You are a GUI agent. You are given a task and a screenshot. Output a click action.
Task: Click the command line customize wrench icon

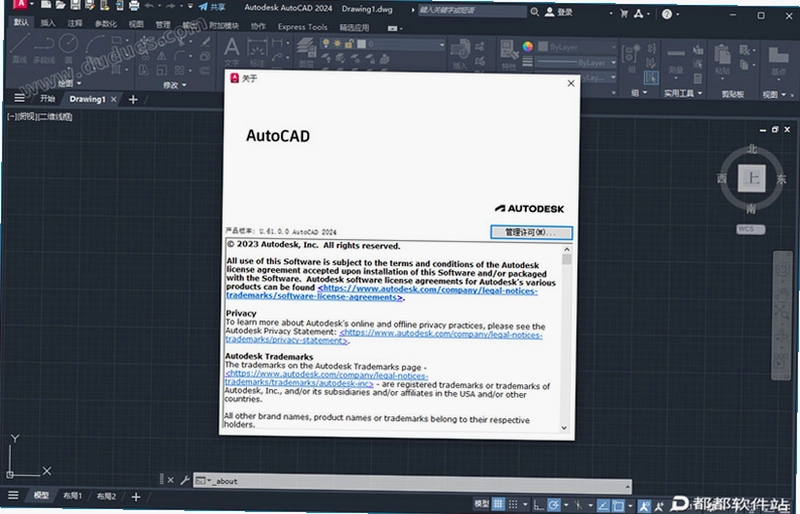[185, 480]
